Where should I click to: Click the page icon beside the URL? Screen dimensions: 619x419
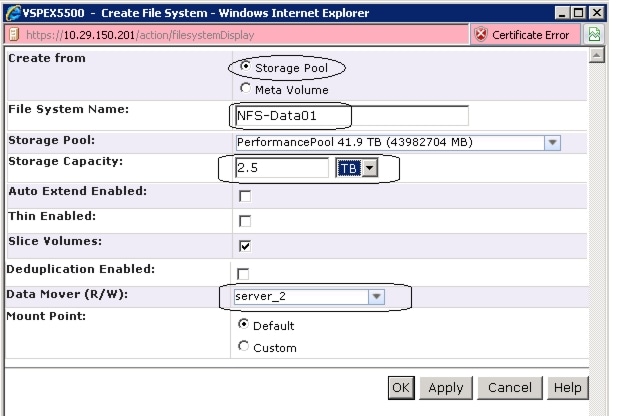[x=10, y=35]
